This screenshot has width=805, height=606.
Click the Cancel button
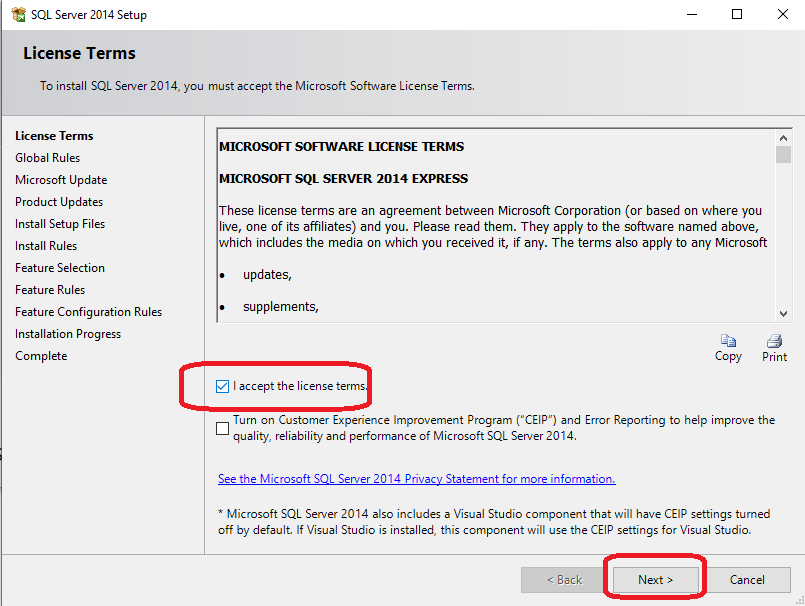(x=747, y=579)
